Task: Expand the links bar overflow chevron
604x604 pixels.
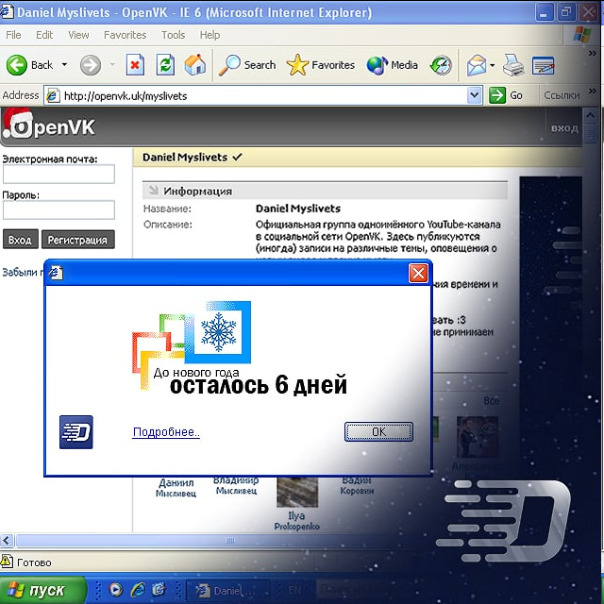Action: (x=592, y=91)
